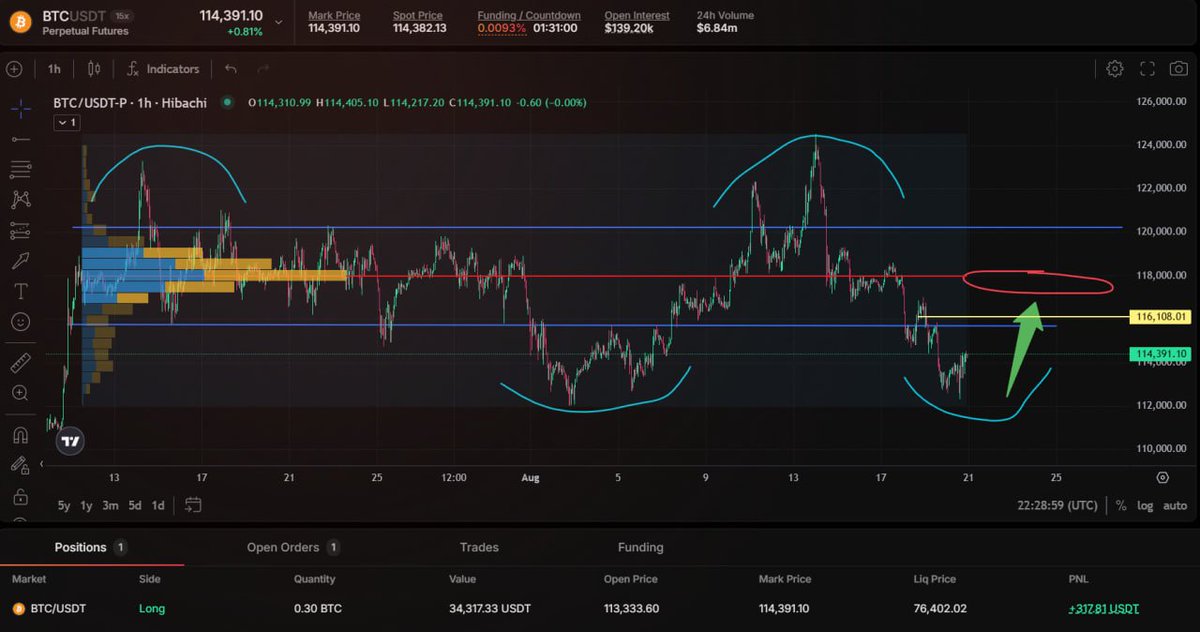Toggle the magnet mode icon
Image resolution: width=1200 pixels, height=632 pixels.
[x=20, y=434]
